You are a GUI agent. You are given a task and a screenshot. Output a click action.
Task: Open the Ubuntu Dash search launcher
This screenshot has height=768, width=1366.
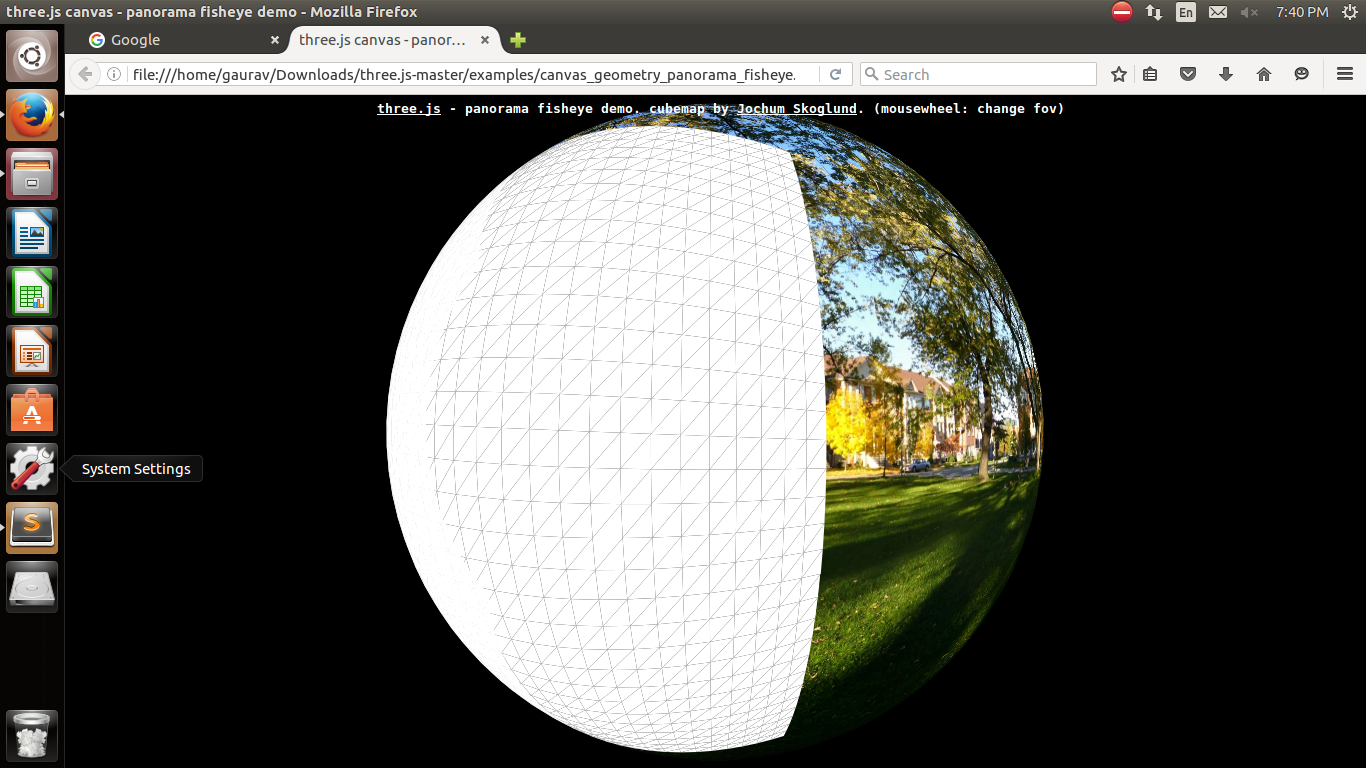[32, 56]
